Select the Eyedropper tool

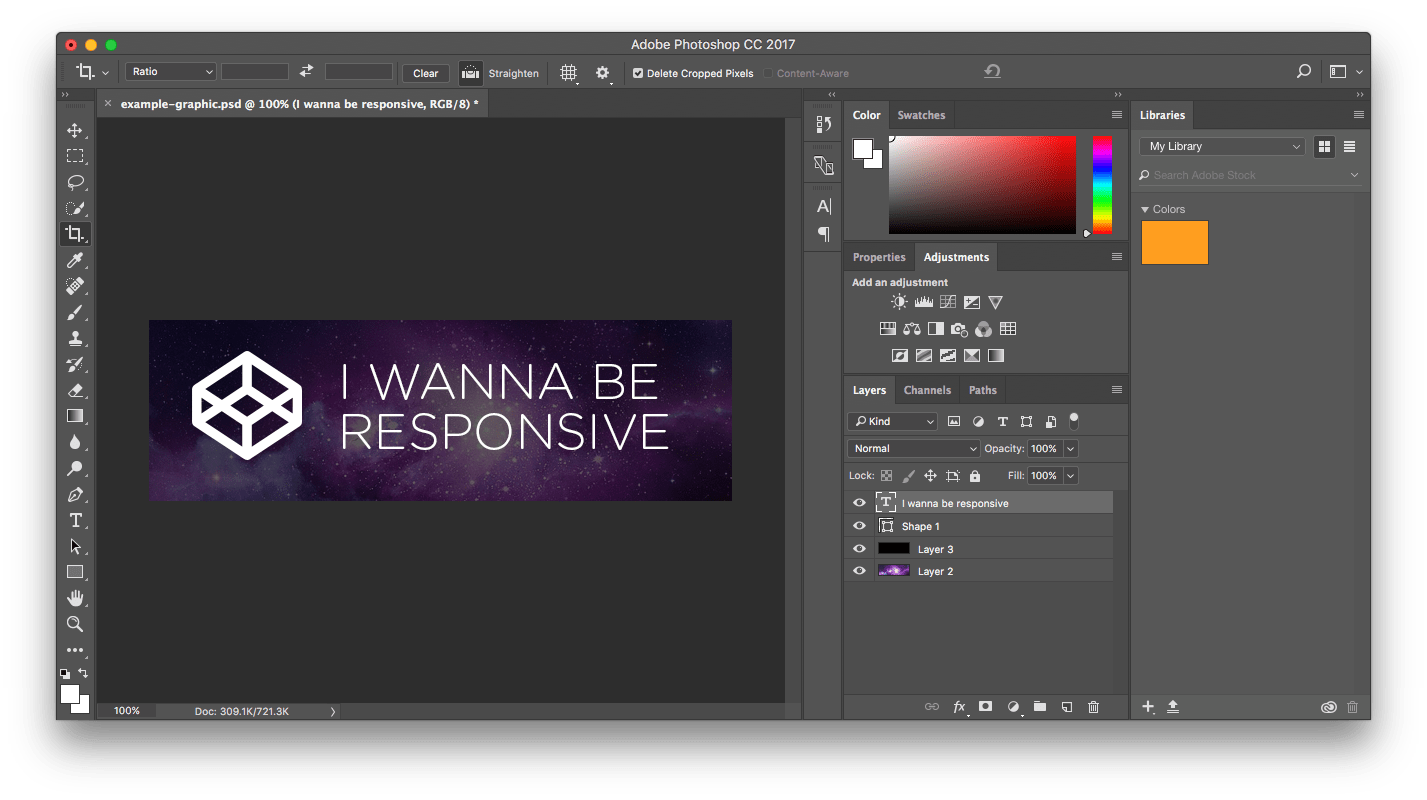coord(75,260)
